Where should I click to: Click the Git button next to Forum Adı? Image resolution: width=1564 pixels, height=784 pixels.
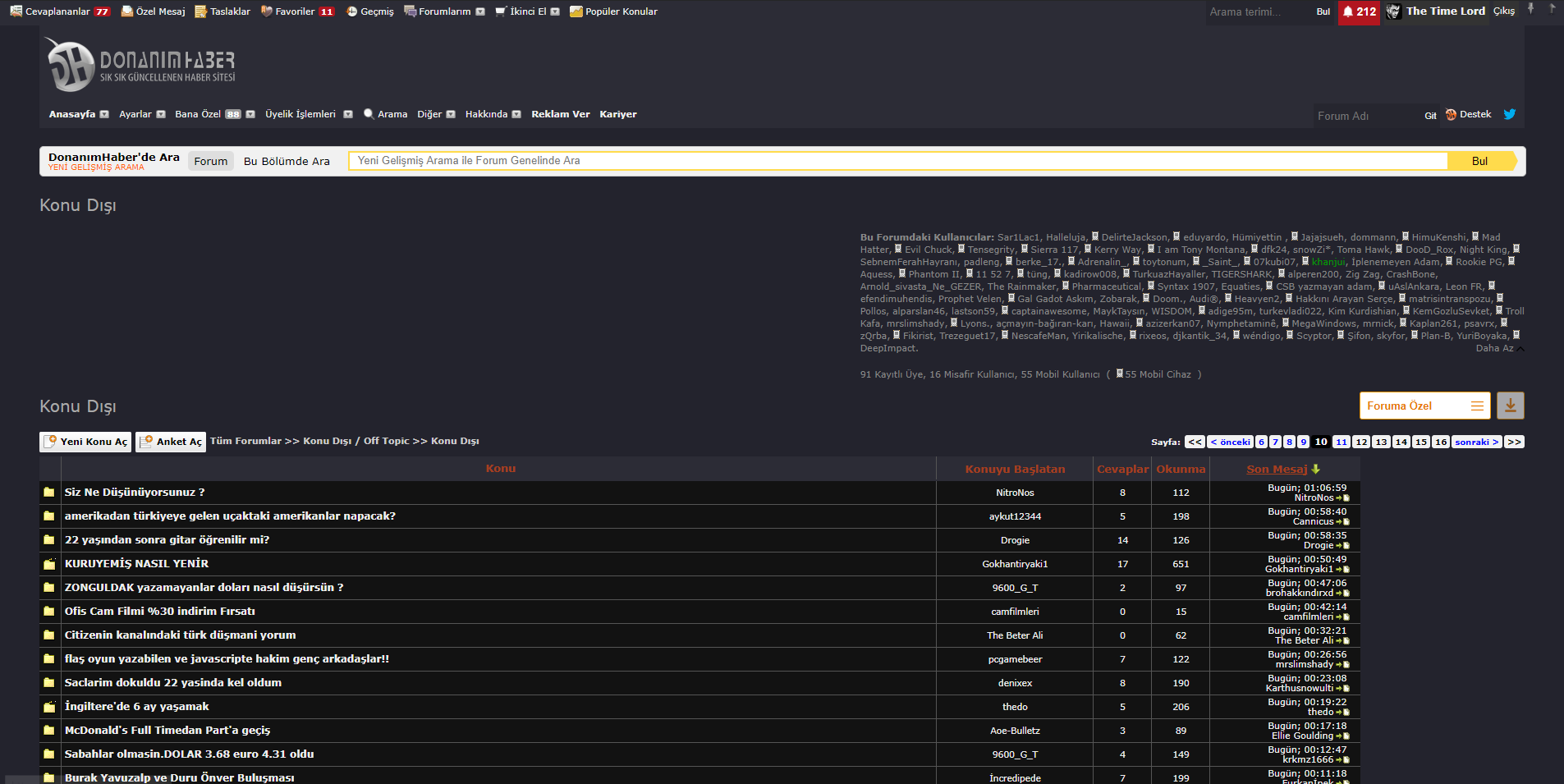click(1430, 116)
